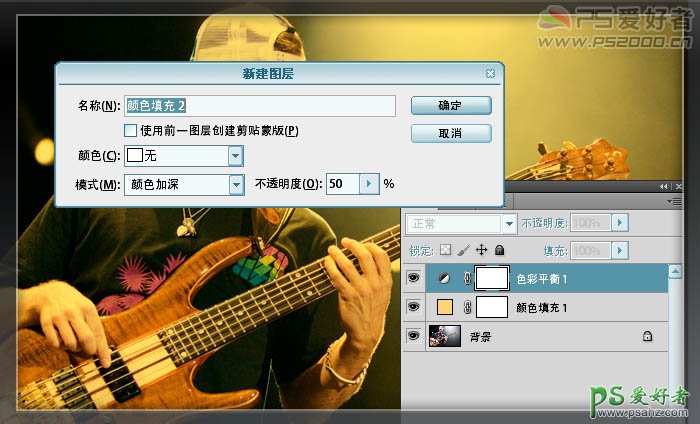Image resolution: width=700 pixels, height=424 pixels.
Task: Click the lock image pixels brush icon
Action: [x=463, y=250]
